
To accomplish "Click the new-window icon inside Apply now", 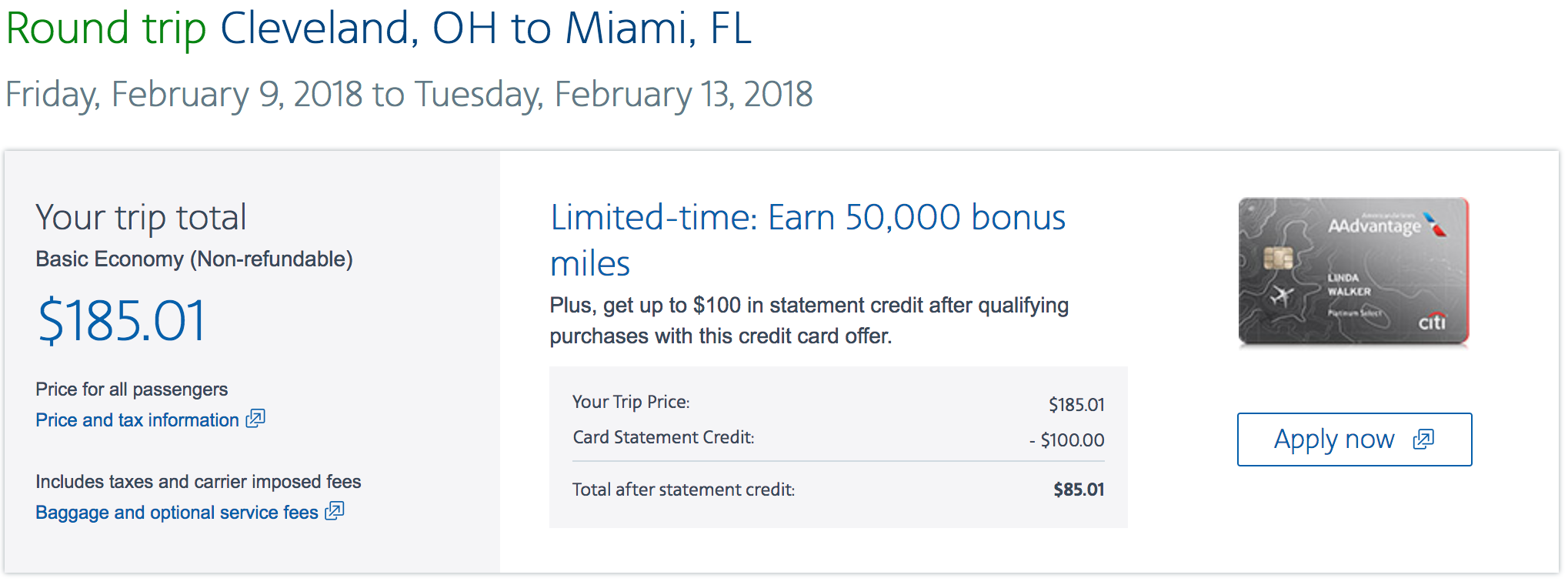I will coord(1423,440).
